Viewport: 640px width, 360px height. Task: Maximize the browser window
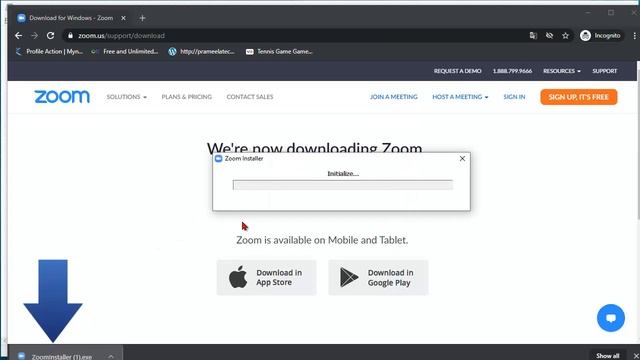[x=611, y=13]
